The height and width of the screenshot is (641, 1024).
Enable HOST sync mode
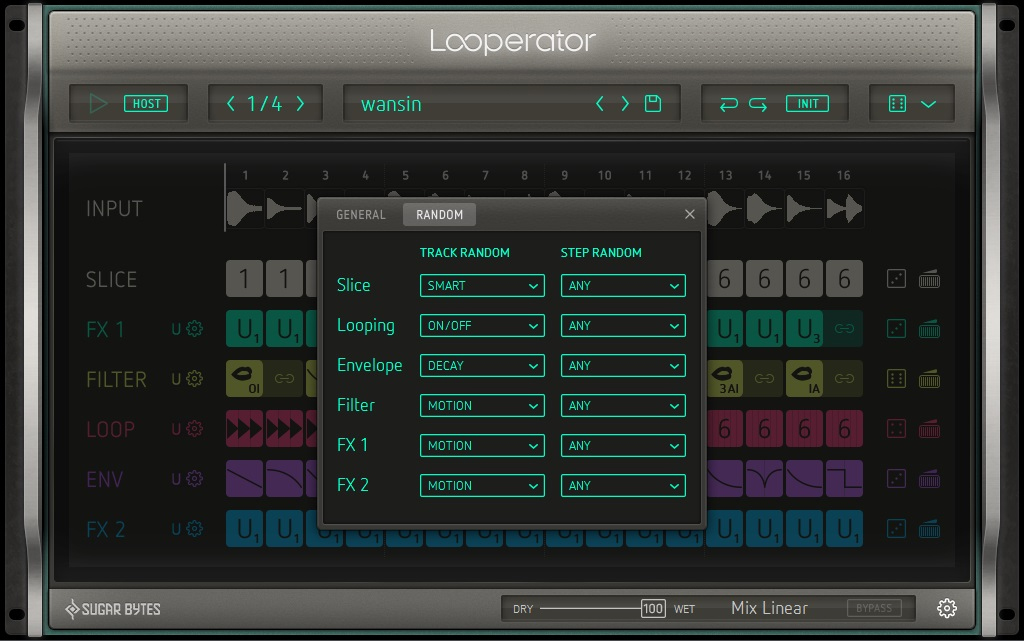[x=146, y=103]
